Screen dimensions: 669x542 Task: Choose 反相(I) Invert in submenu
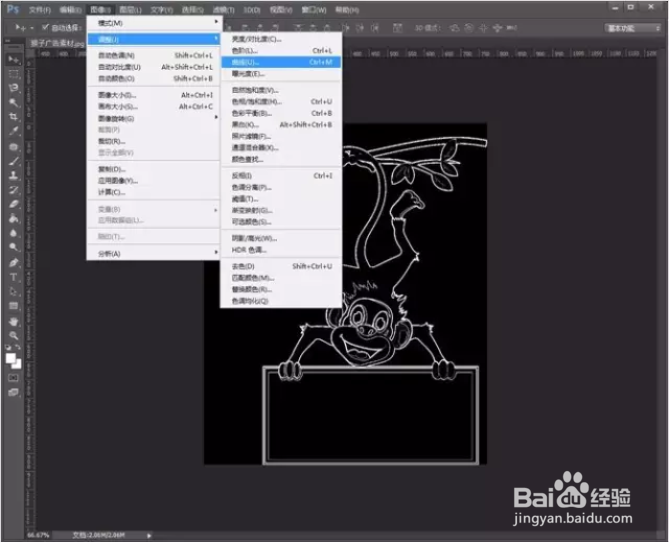[281, 175]
